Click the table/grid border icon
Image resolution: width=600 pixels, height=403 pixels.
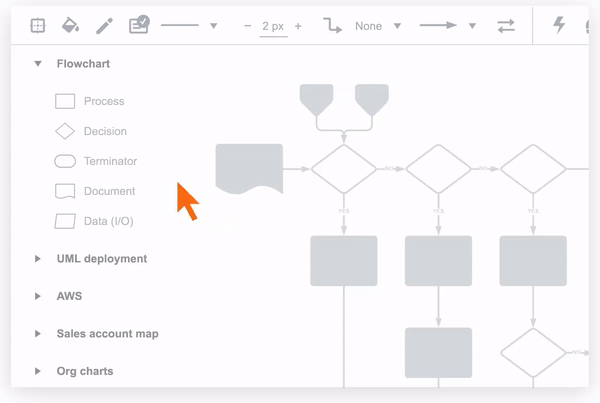pyautogui.click(x=37, y=26)
